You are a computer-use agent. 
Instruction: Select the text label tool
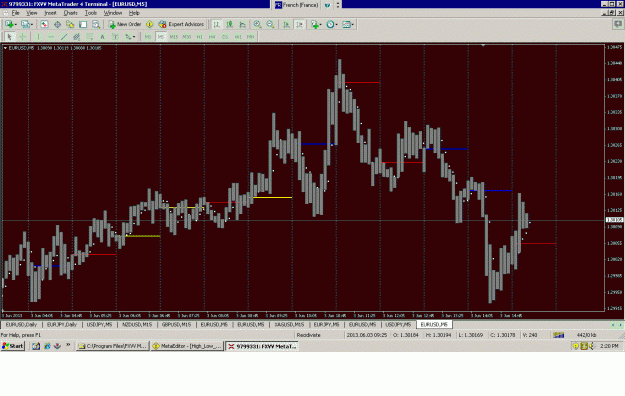(115, 37)
